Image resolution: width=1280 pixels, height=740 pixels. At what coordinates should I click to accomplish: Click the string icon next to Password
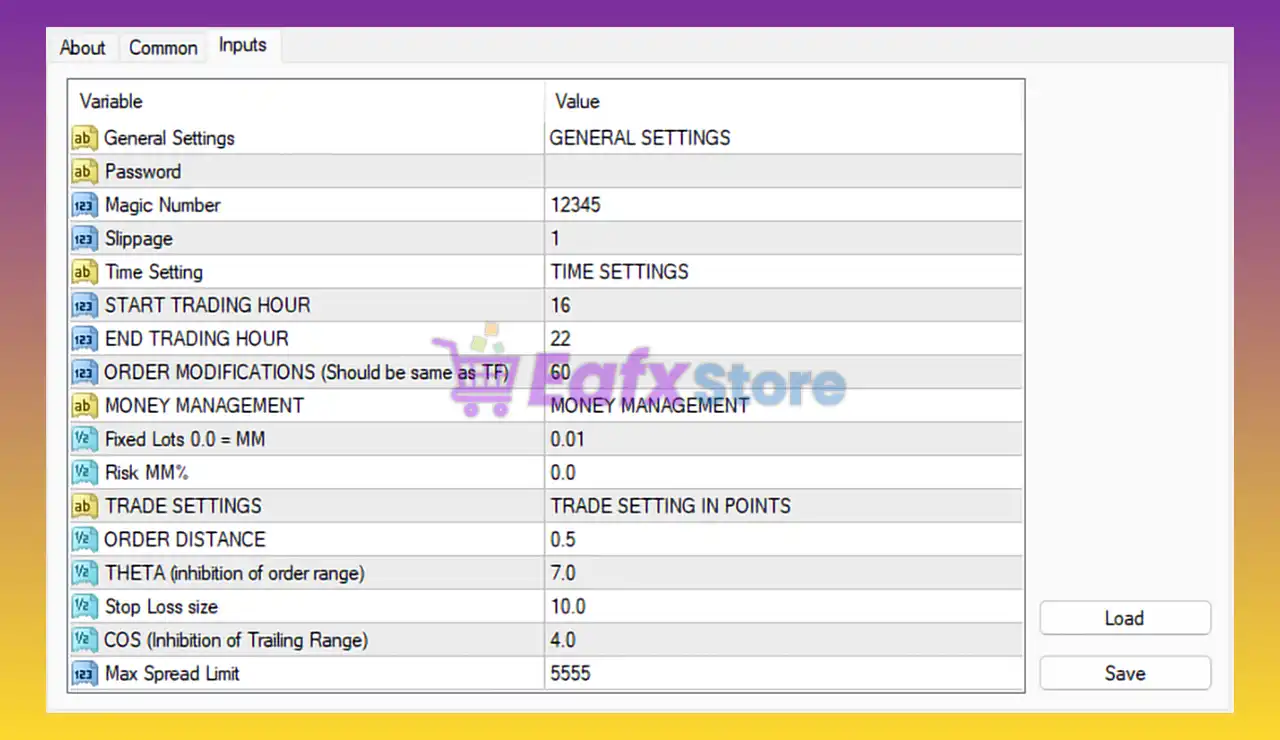pos(84,172)
